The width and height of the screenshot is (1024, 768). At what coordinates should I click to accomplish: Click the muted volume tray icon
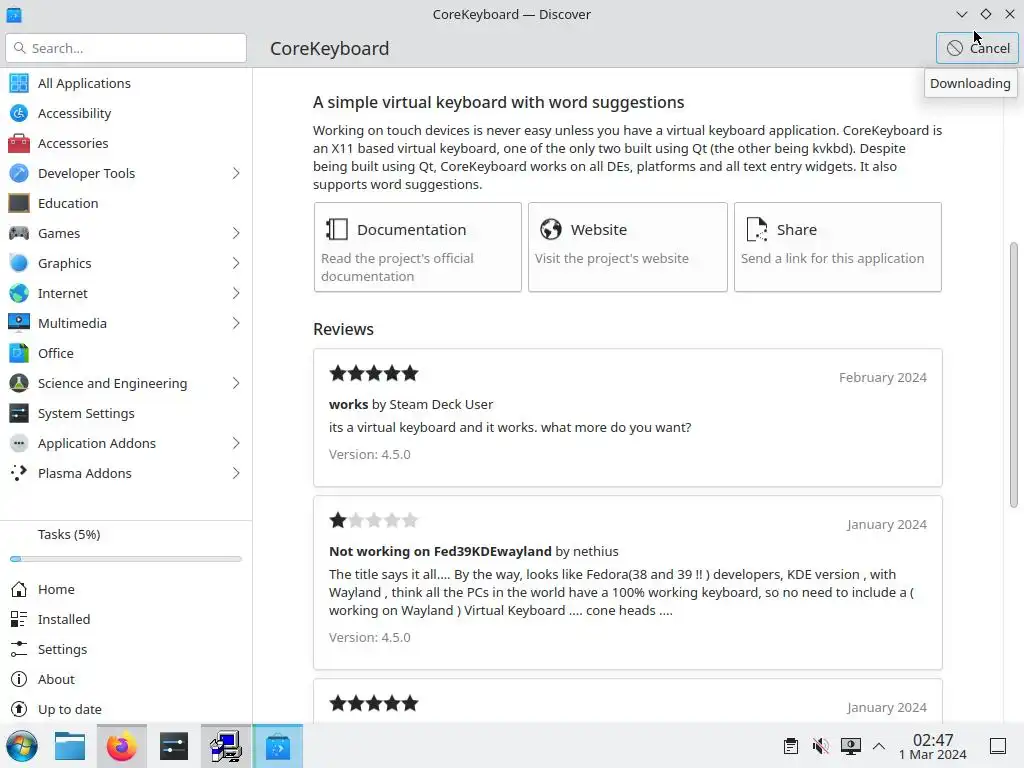pos(820,746)
